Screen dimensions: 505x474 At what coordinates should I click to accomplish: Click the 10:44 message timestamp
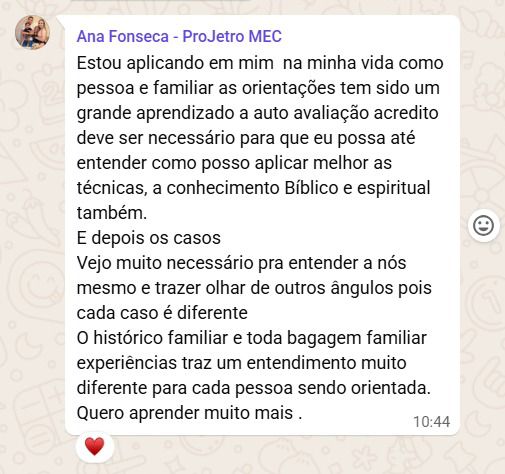click(x=432, y=422)
